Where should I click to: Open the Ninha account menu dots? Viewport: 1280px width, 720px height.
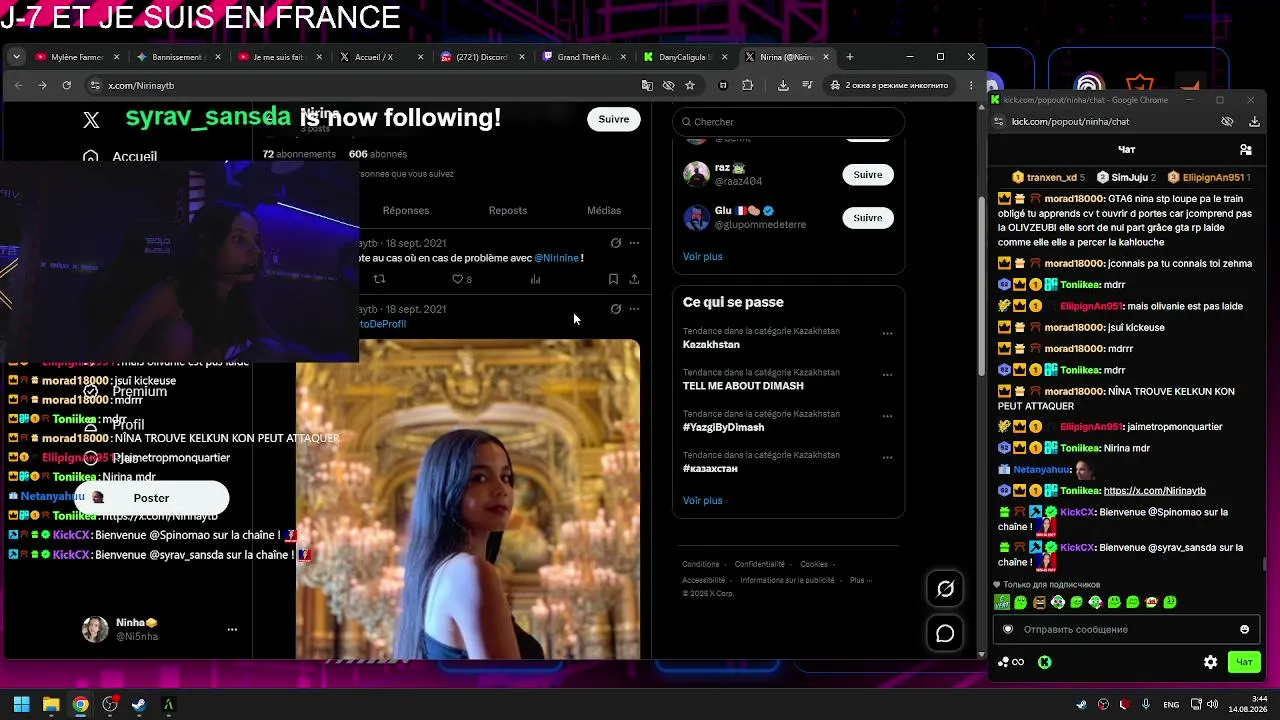(x=232, y=629)
